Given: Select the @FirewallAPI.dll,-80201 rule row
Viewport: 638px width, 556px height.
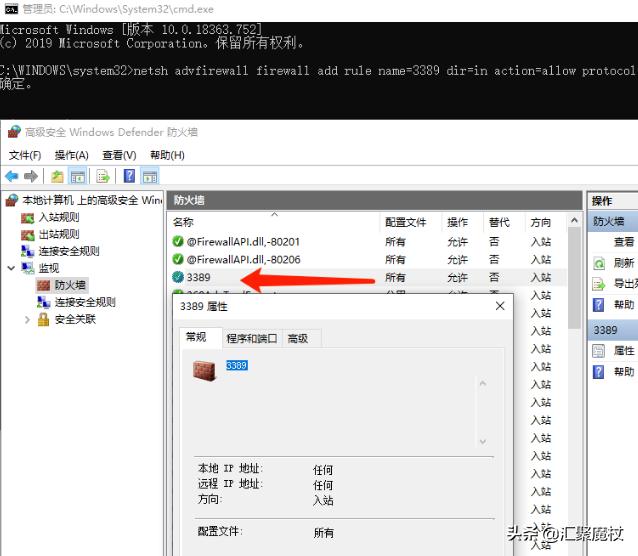Looking at the screenshot, I should click(369, 242).
